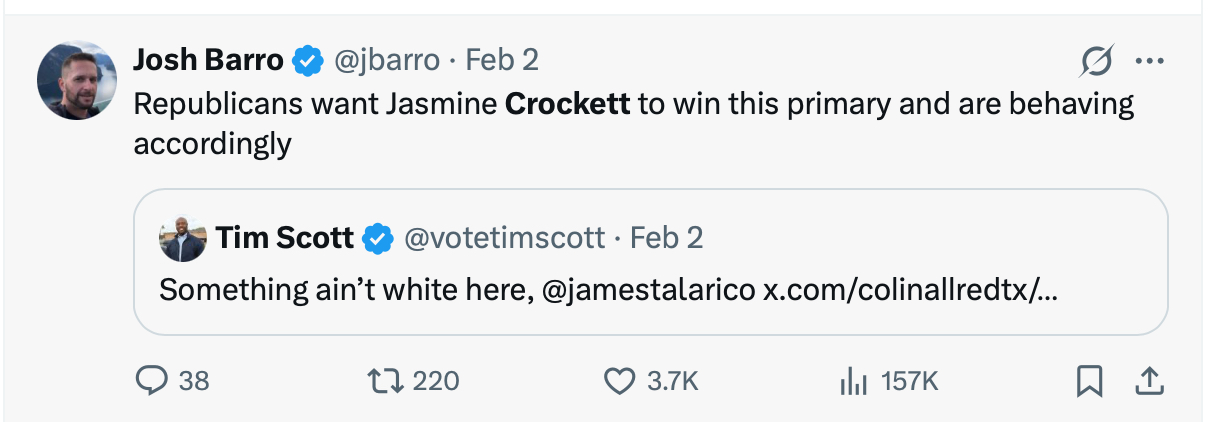Click the @jamestalarico mention
The image size is (1216, 422).
[x=648, y=290]
